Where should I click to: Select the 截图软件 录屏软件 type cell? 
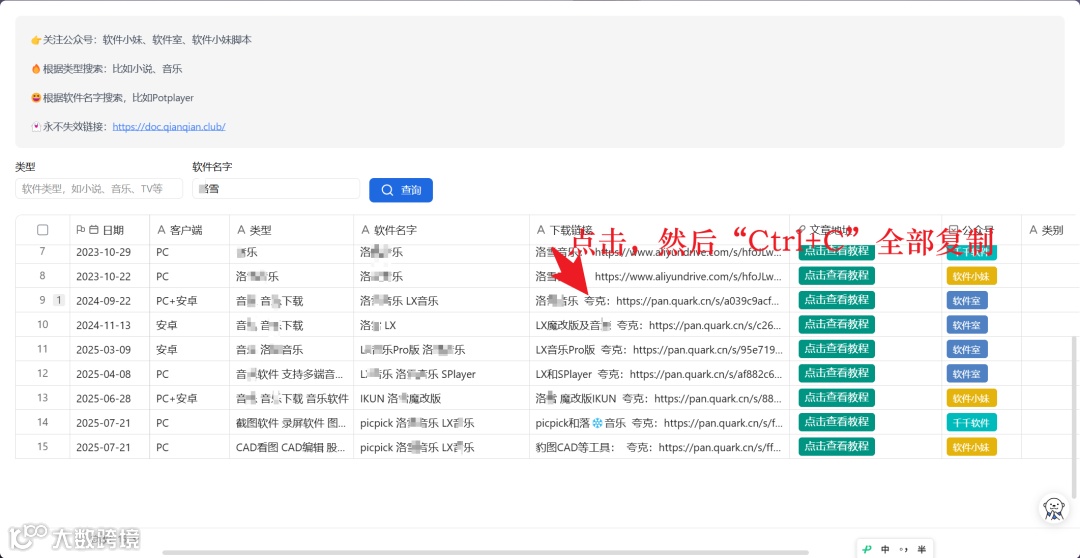point(291,422)
